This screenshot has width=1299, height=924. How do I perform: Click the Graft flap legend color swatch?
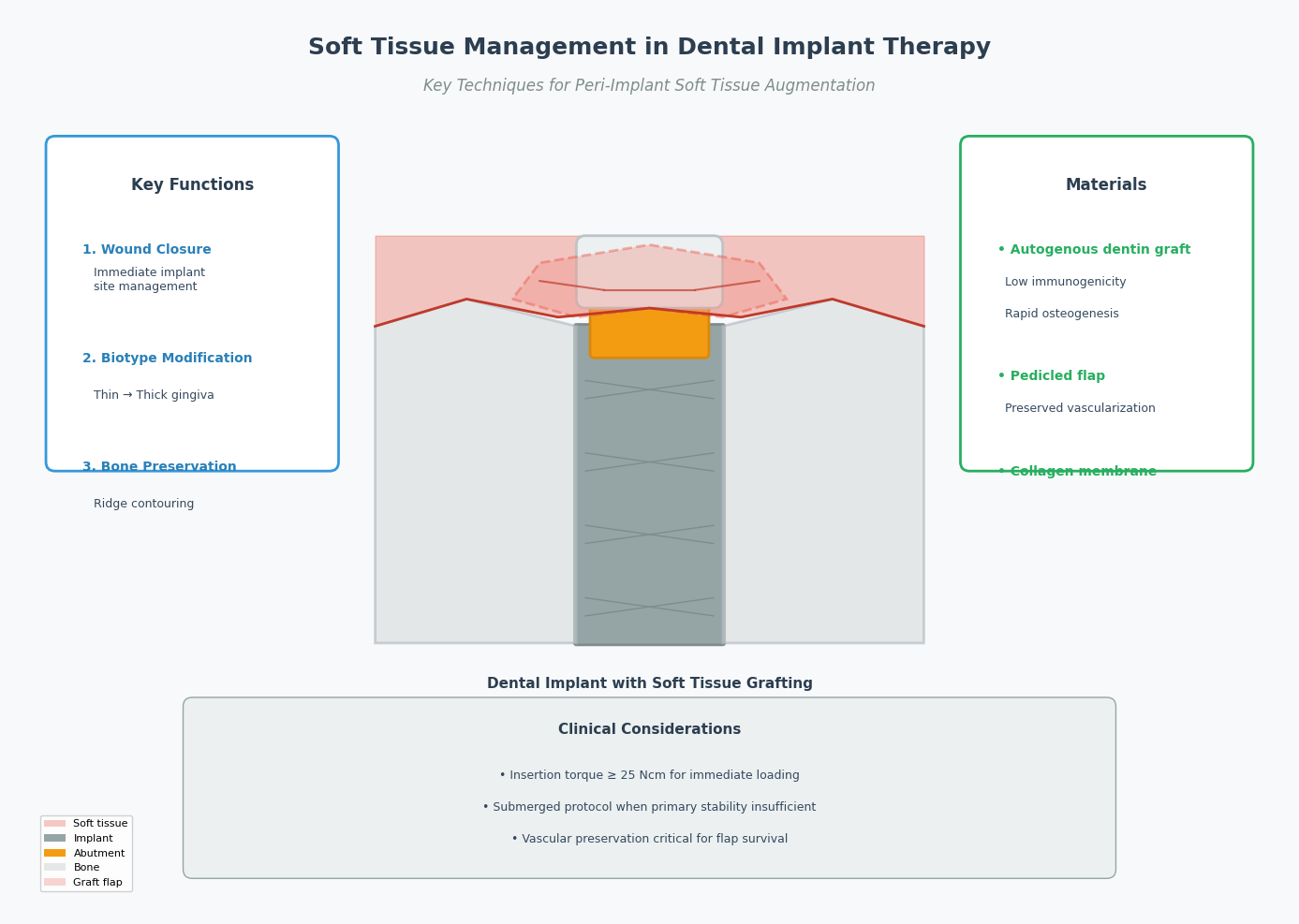[x=55, y=882]
